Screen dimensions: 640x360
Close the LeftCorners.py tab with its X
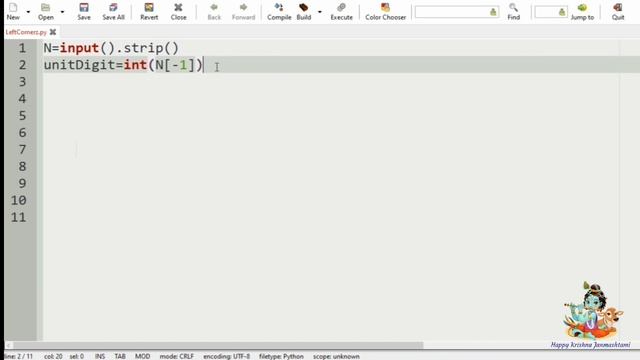(x=53, y=32)
